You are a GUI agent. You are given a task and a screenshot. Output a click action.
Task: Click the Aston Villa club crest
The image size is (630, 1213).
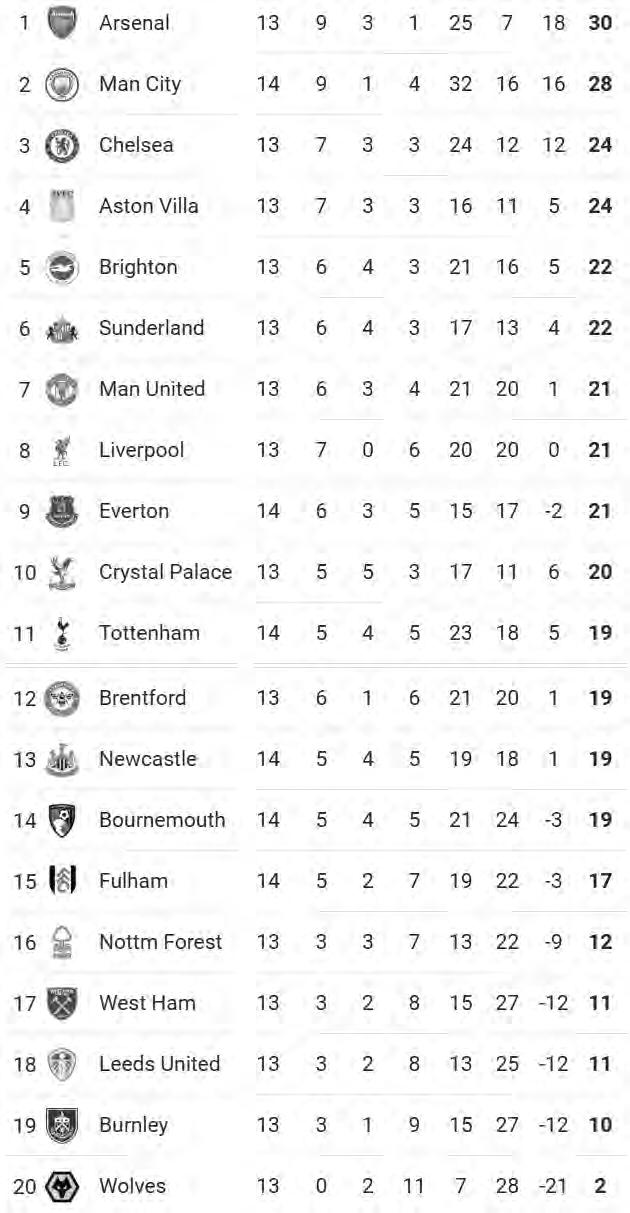62,206
